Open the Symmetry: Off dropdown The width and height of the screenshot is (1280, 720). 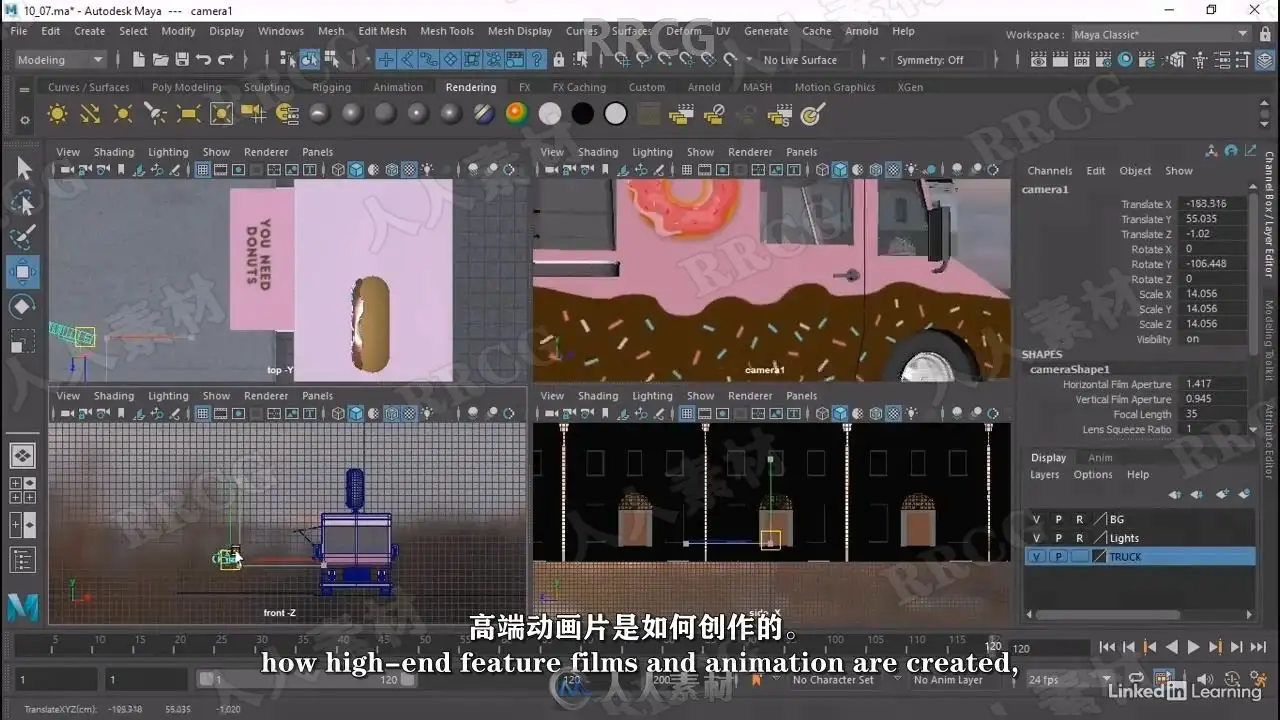937,60
